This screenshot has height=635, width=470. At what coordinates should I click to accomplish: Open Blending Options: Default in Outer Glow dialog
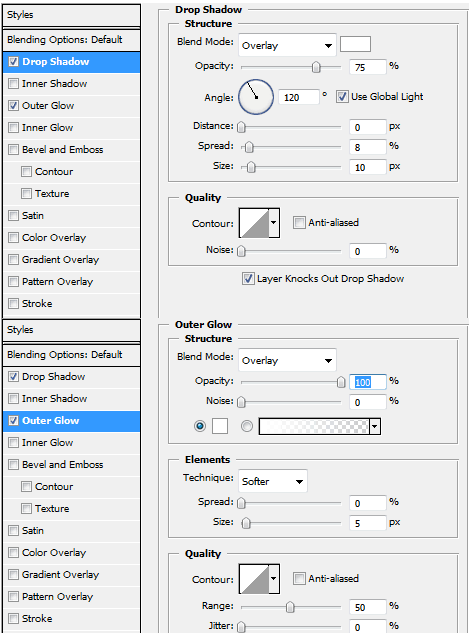coord(72,355)
